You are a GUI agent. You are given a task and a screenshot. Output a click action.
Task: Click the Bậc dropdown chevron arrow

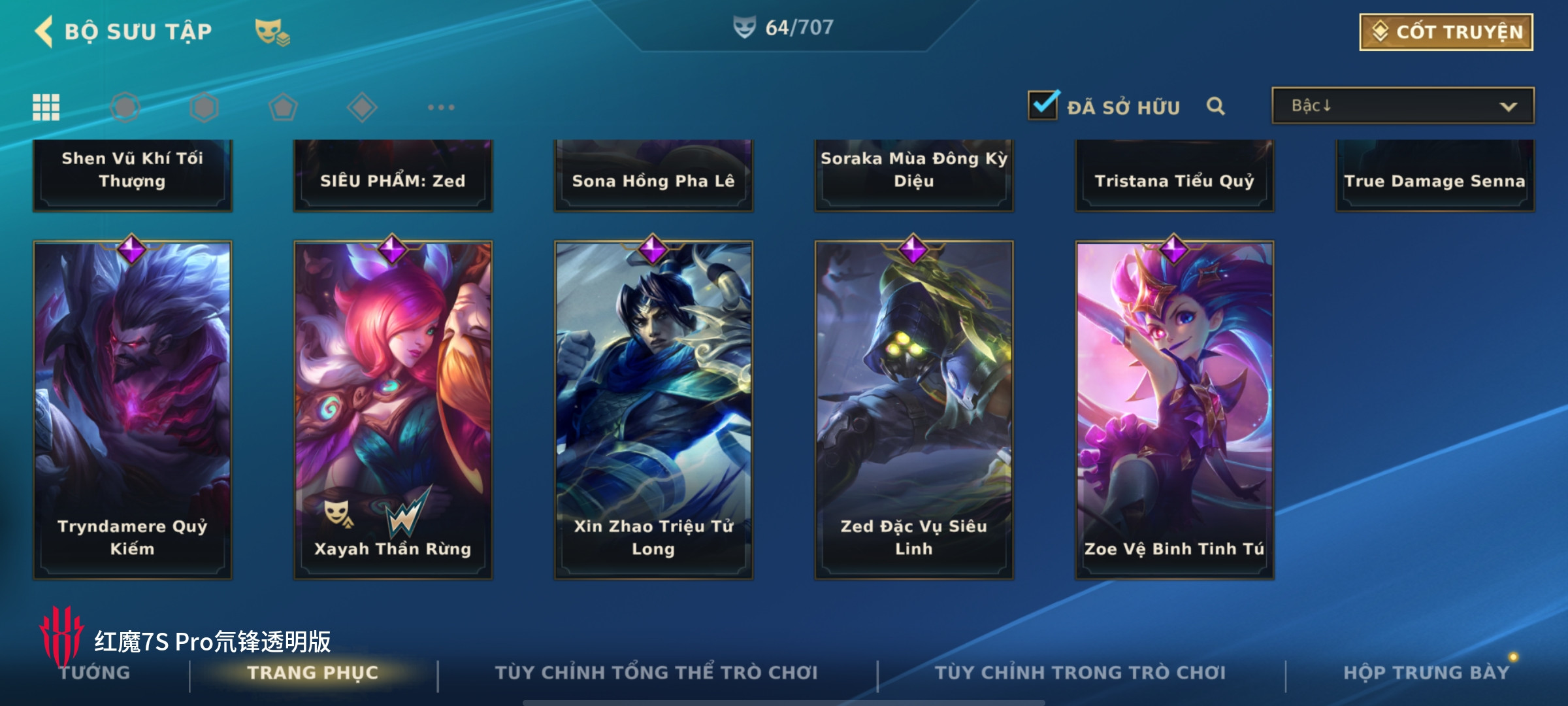tap(1508, 107)
